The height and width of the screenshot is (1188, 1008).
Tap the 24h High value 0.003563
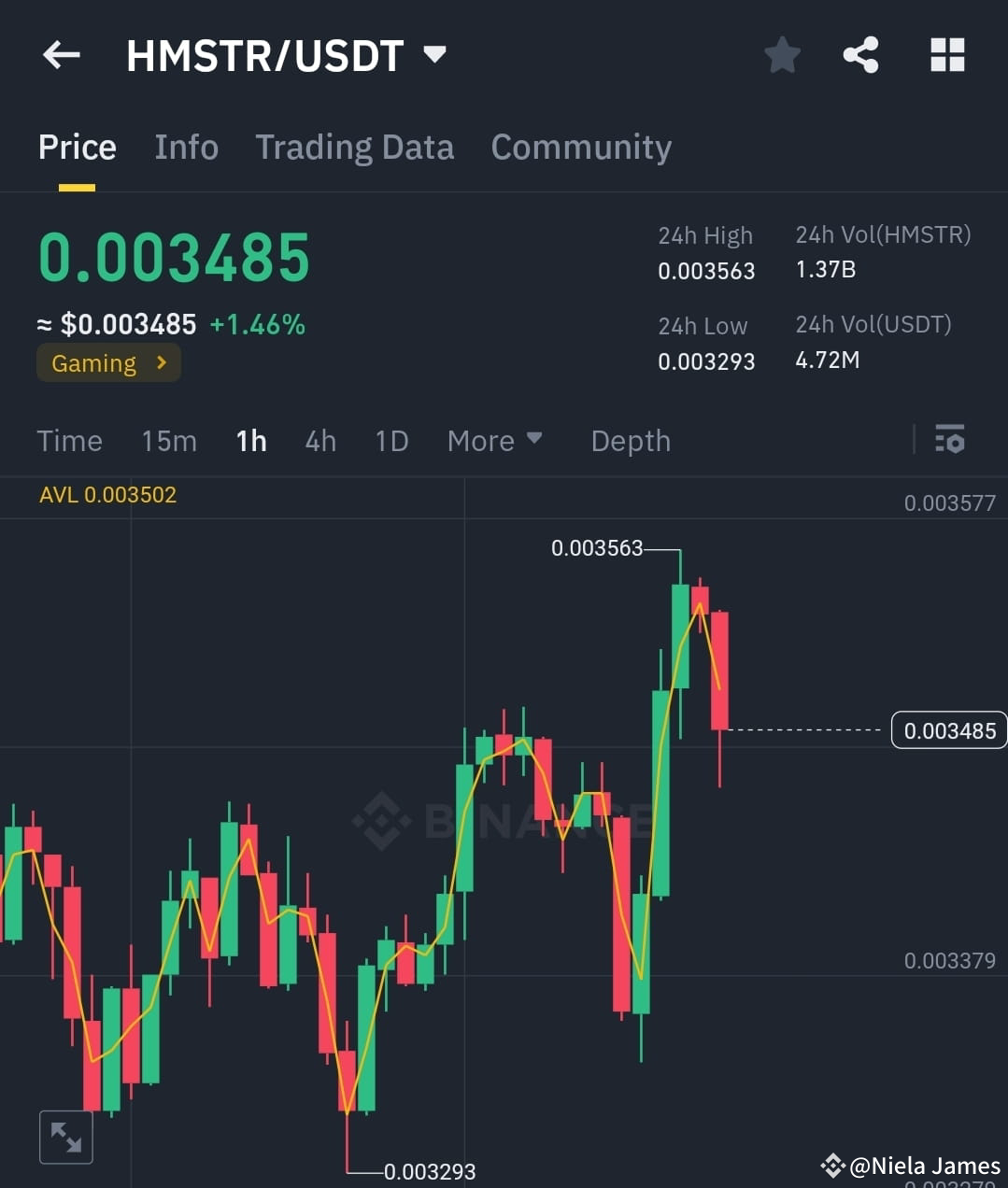pos(705,271)
